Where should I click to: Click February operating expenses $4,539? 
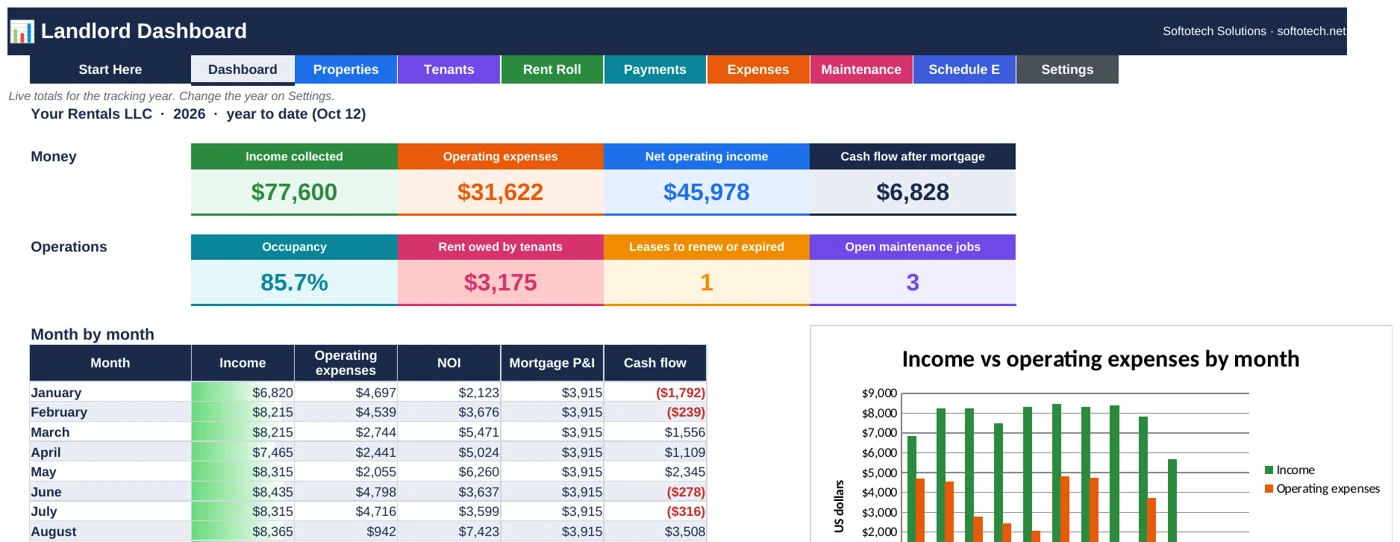pyautogui.click(x=346, y=412)
